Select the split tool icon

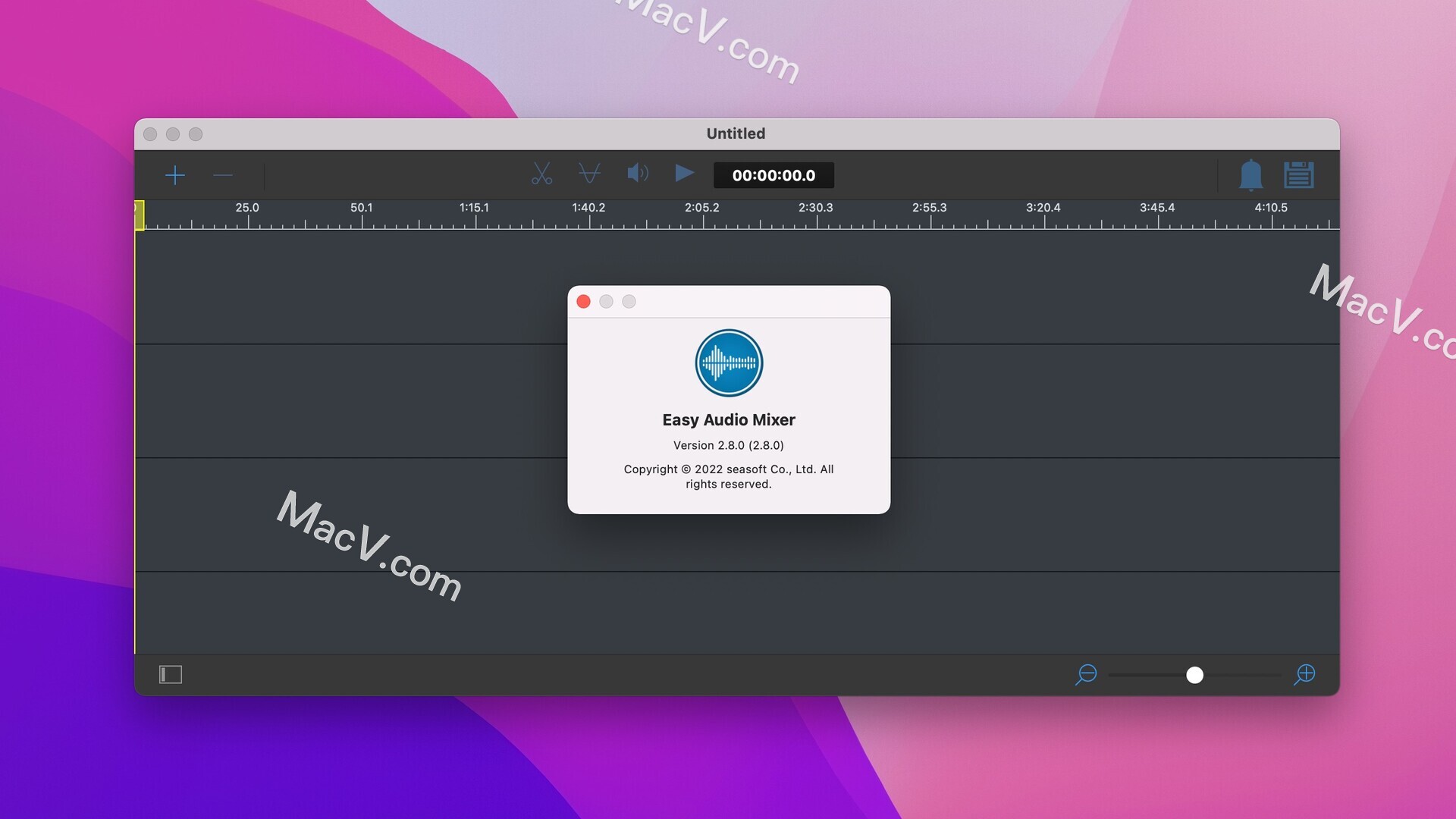click(x=589, y=174)
